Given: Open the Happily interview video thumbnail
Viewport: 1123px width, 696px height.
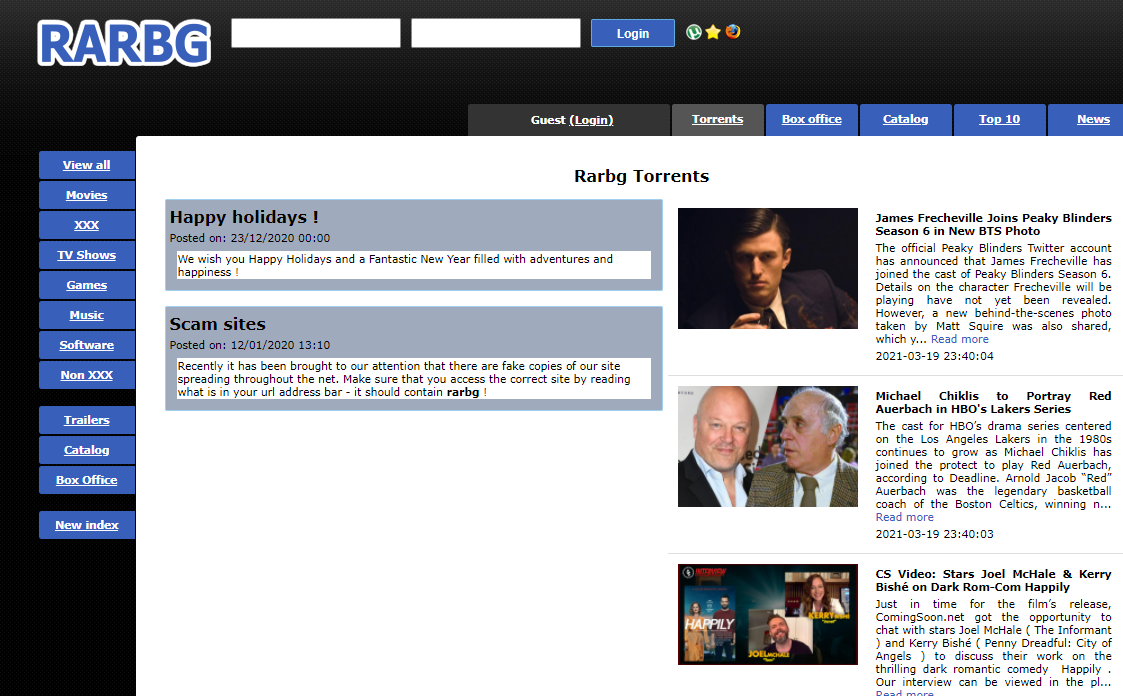Looking at the screenshot, I should pos(768,614).
